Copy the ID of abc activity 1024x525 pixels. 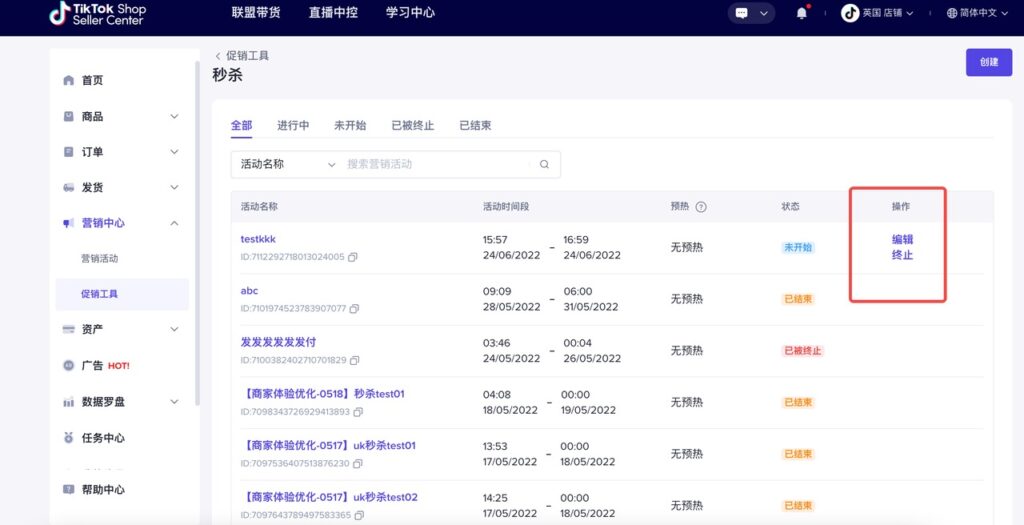[x=354, y=309]
